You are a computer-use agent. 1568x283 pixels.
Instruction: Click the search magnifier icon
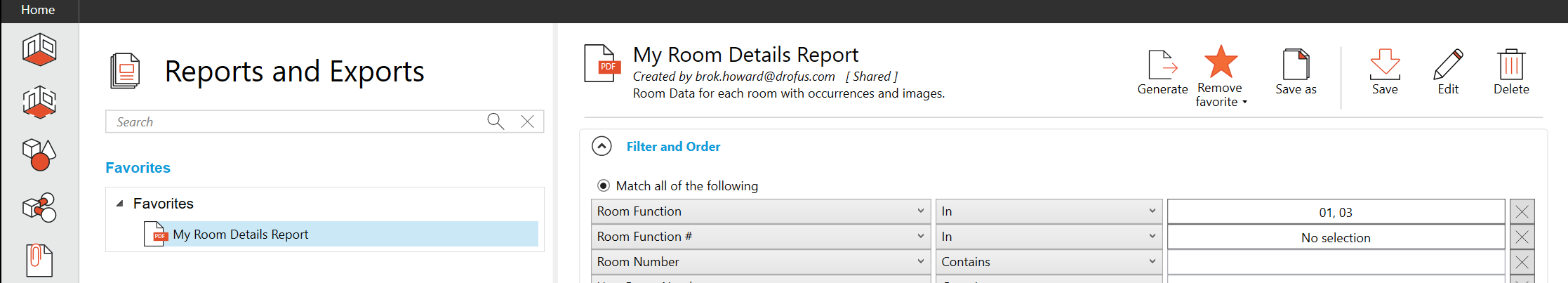click(496, 121)
